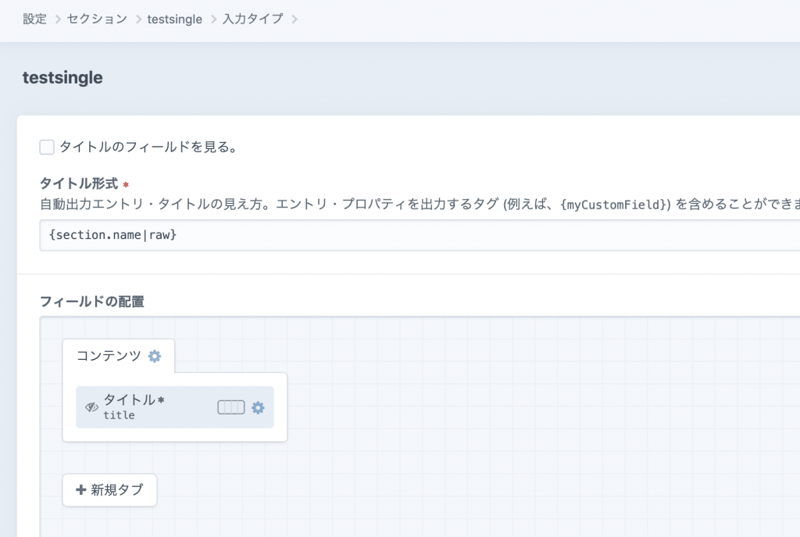Open the コンテンツ tab settings gear
Screen dimensions: 800x537
pos(154,356)
